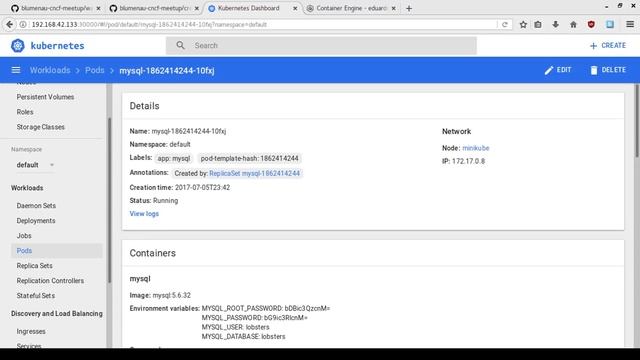Image resolution: width=640 pixels, height=360 pixels.
Task: Click site information icon in address bar
Action: (23, 24)
